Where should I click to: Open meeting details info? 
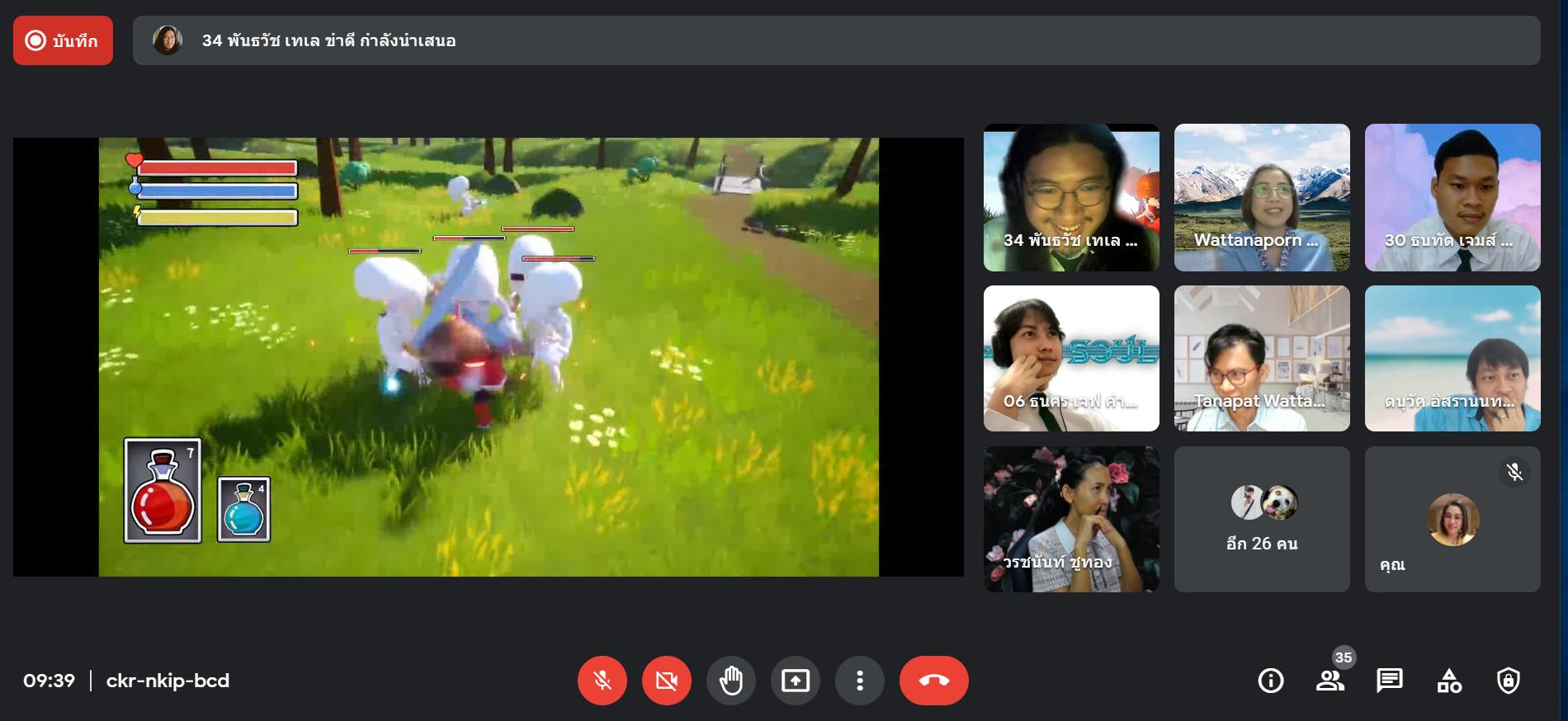coord(1271,681)
